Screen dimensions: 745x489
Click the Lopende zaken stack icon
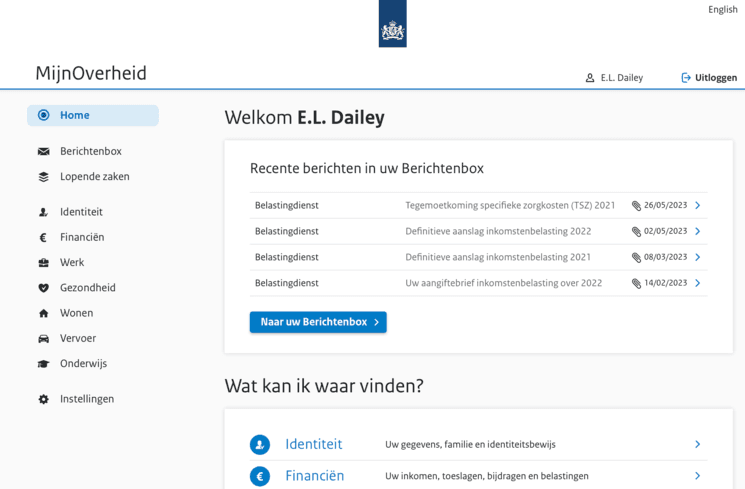pyautogui.click(x=43, y=177)
